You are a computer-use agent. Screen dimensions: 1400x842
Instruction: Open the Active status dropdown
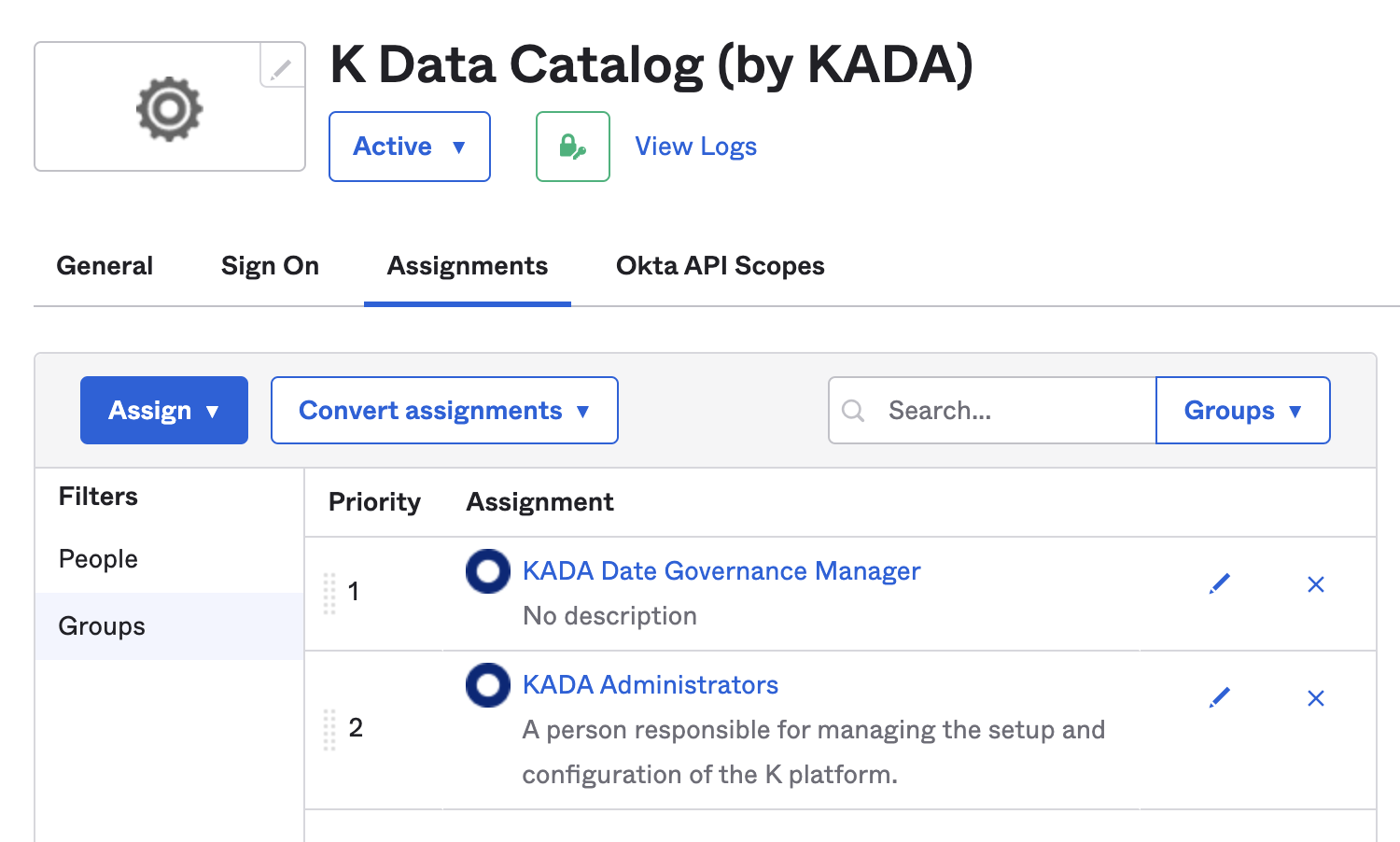pos(409,147)
